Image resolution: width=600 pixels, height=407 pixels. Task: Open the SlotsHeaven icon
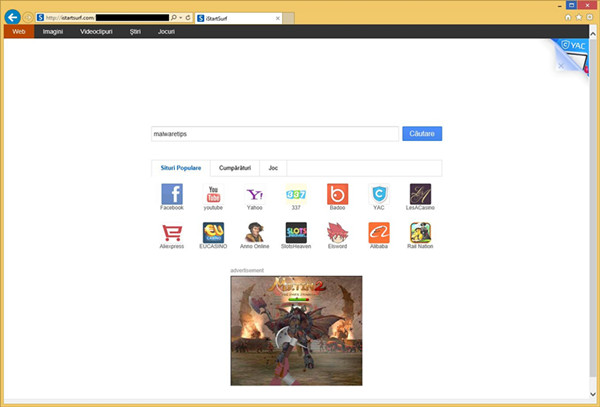pyautogui.click(x=296, y=233)
